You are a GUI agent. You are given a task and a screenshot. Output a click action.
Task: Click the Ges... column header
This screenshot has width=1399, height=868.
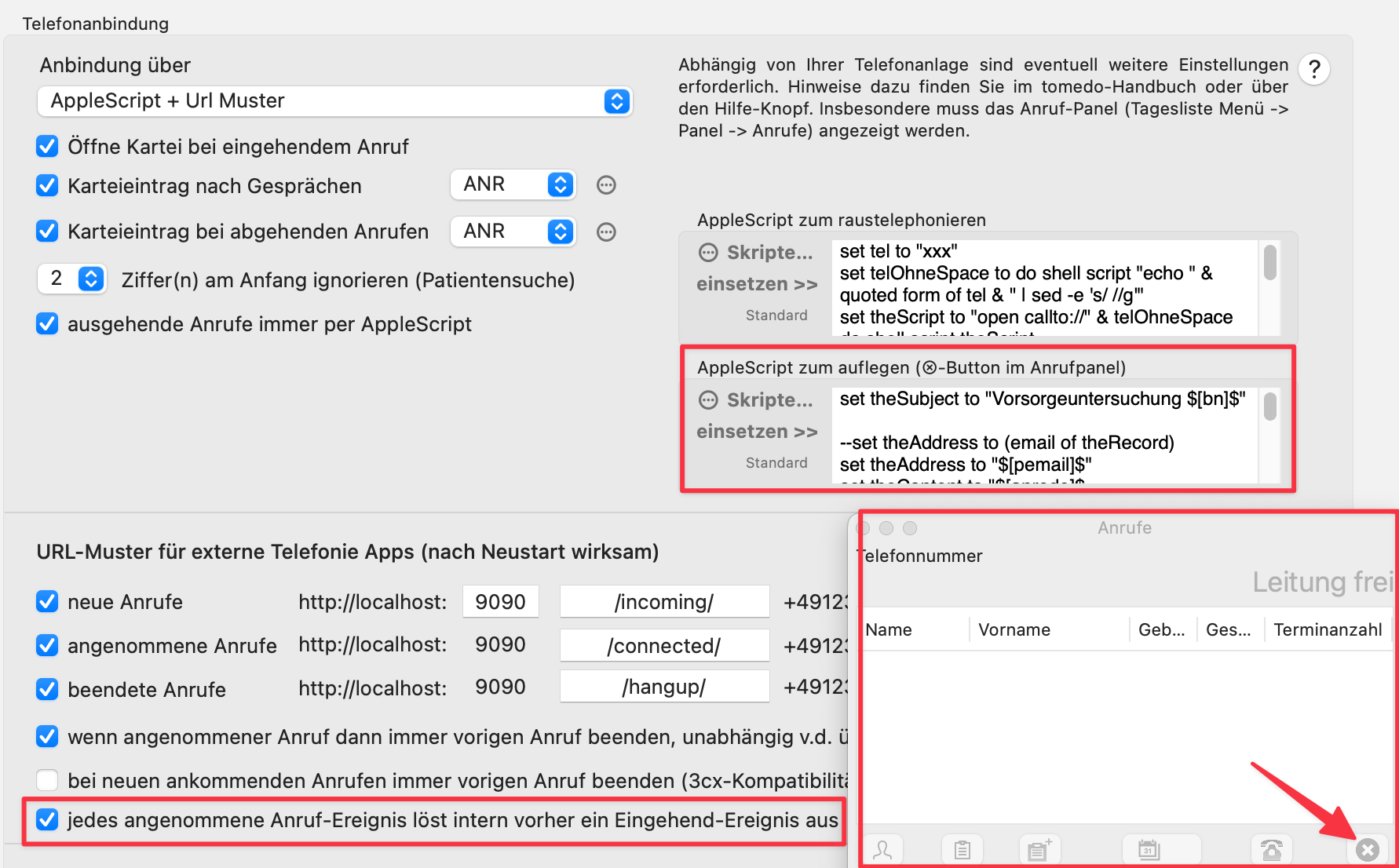[x=1229, y=629]
